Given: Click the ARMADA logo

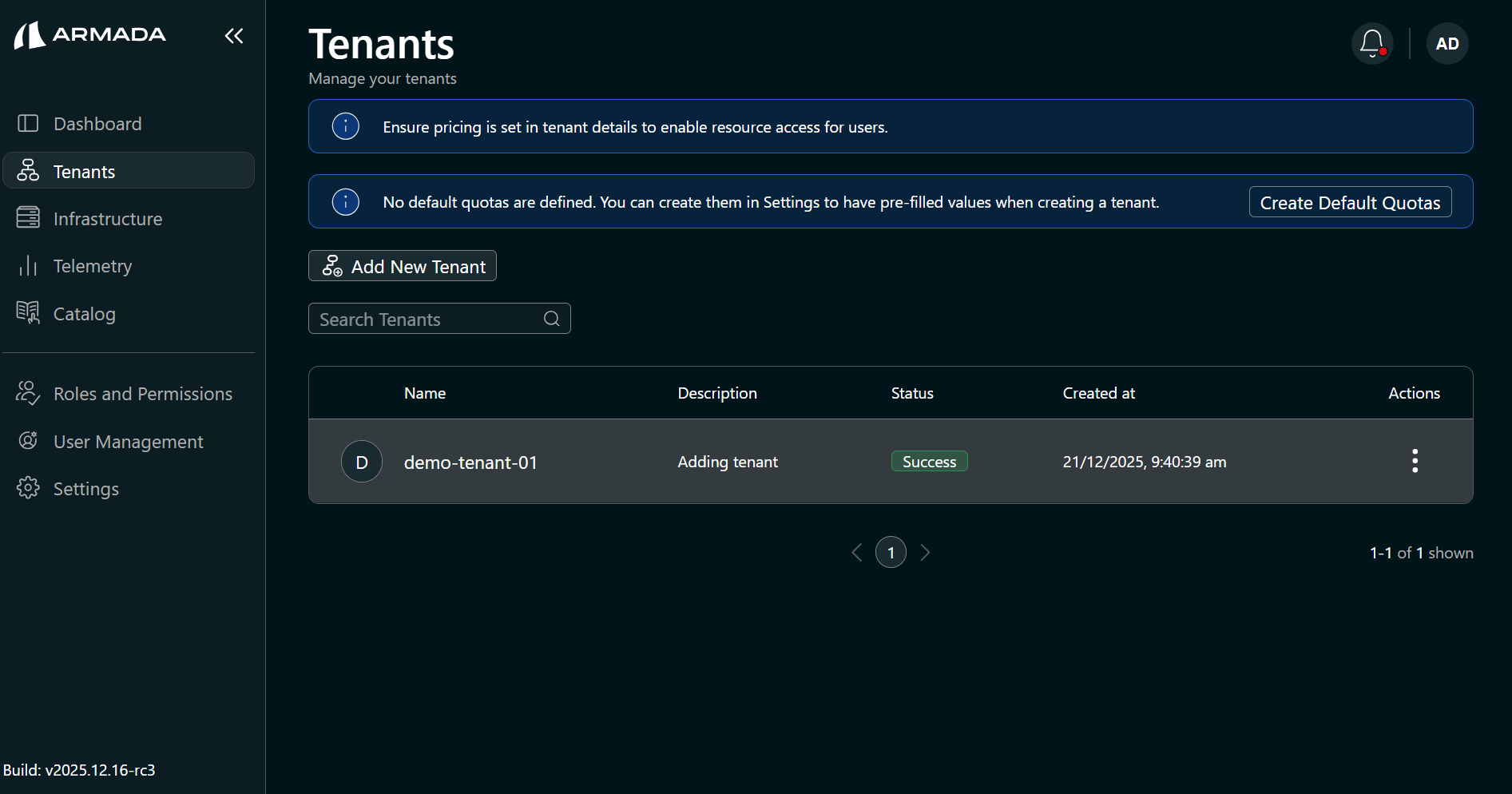Looking at the screenshot, I should (x=90, y=35).
